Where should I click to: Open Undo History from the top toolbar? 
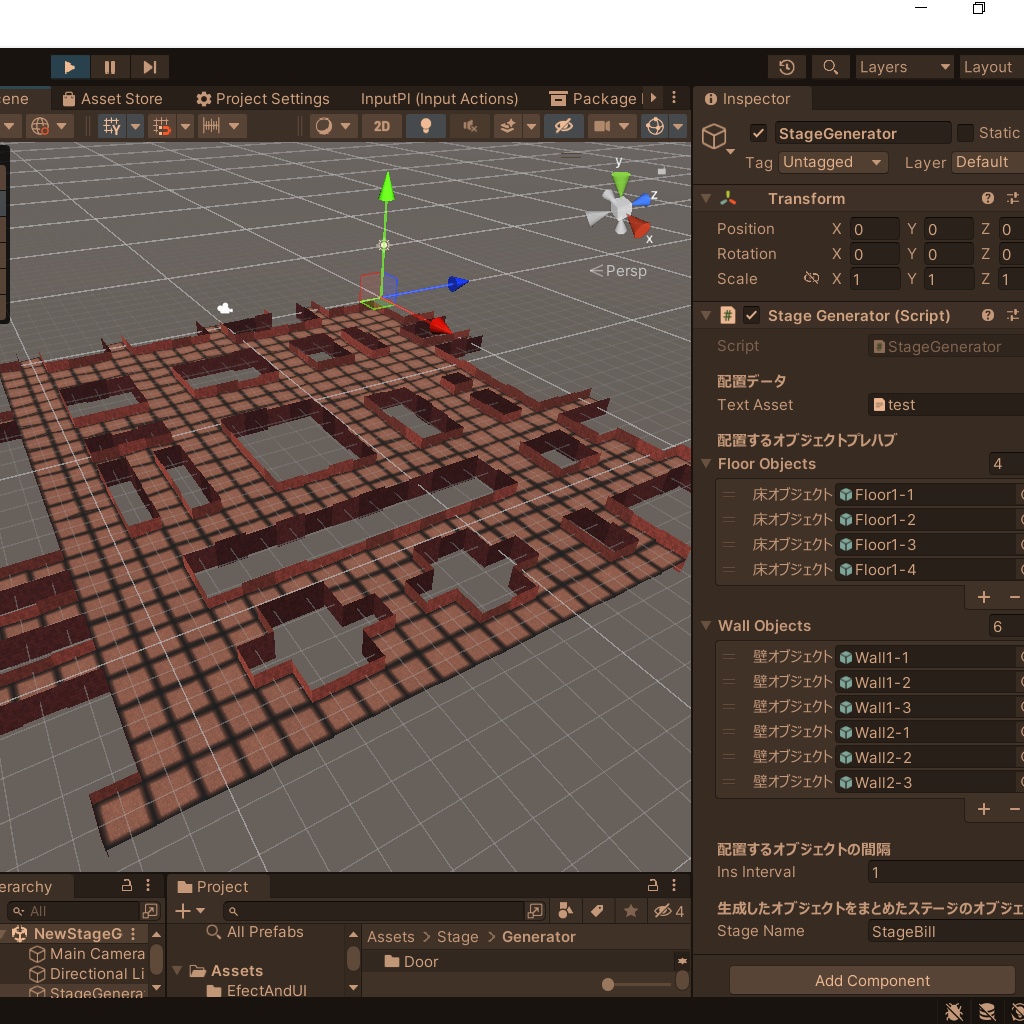[787, 67]
